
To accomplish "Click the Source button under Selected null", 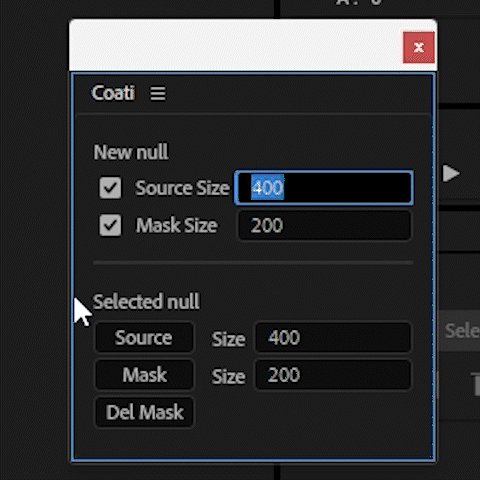I will 144,337.
